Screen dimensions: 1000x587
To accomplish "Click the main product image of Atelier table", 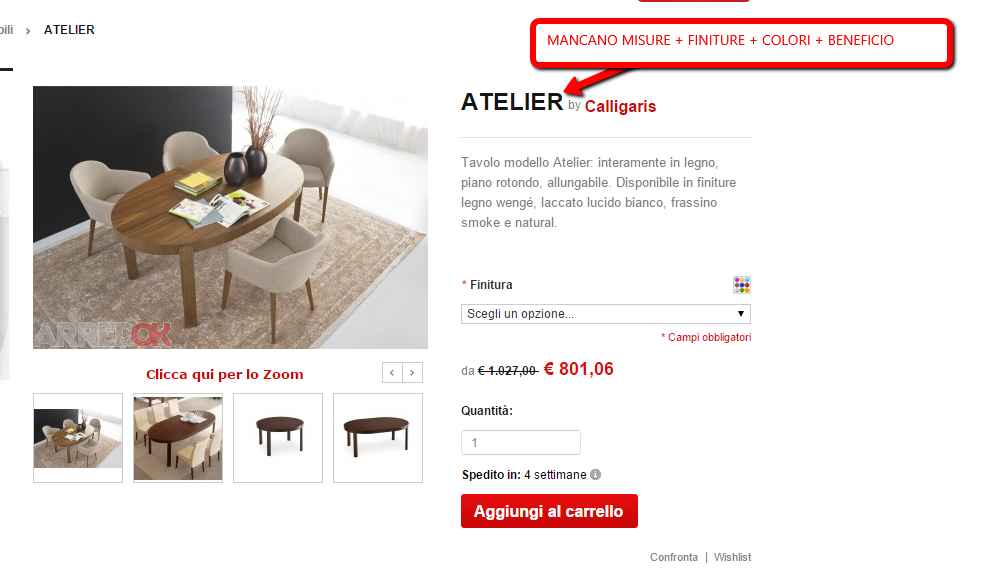I will 230,218.
